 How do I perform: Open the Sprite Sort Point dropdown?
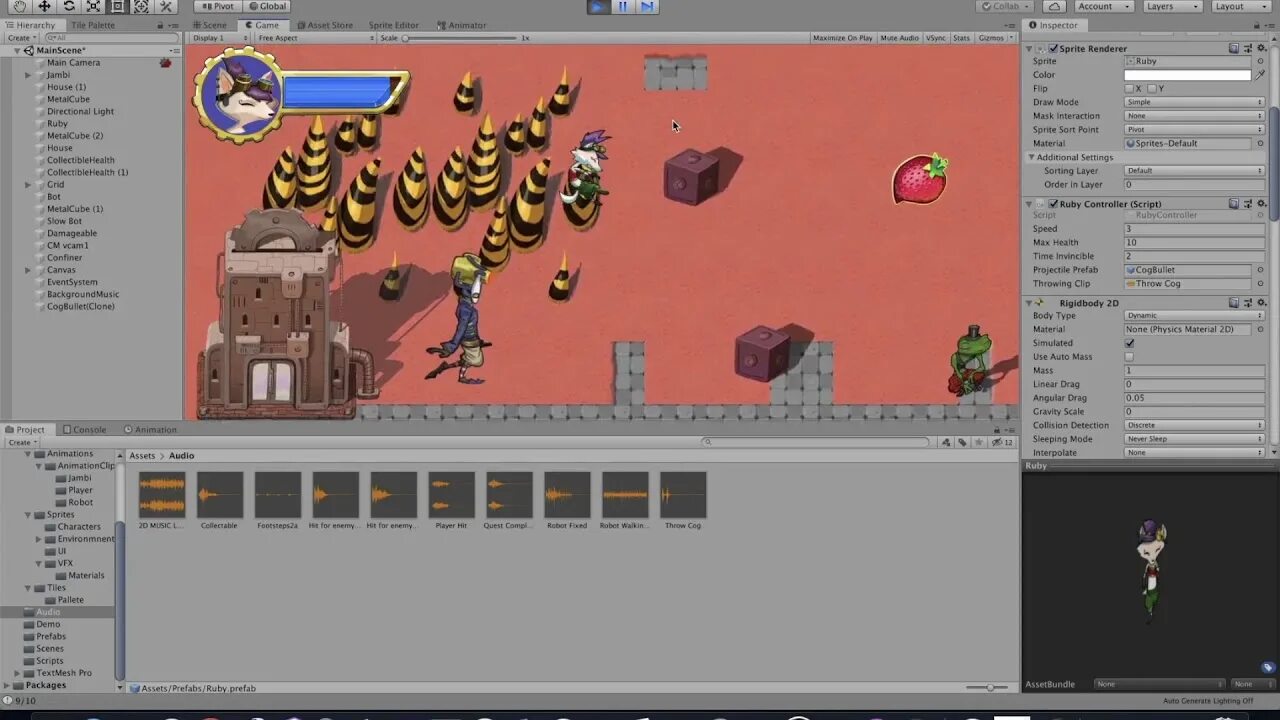click(1194, 130)
